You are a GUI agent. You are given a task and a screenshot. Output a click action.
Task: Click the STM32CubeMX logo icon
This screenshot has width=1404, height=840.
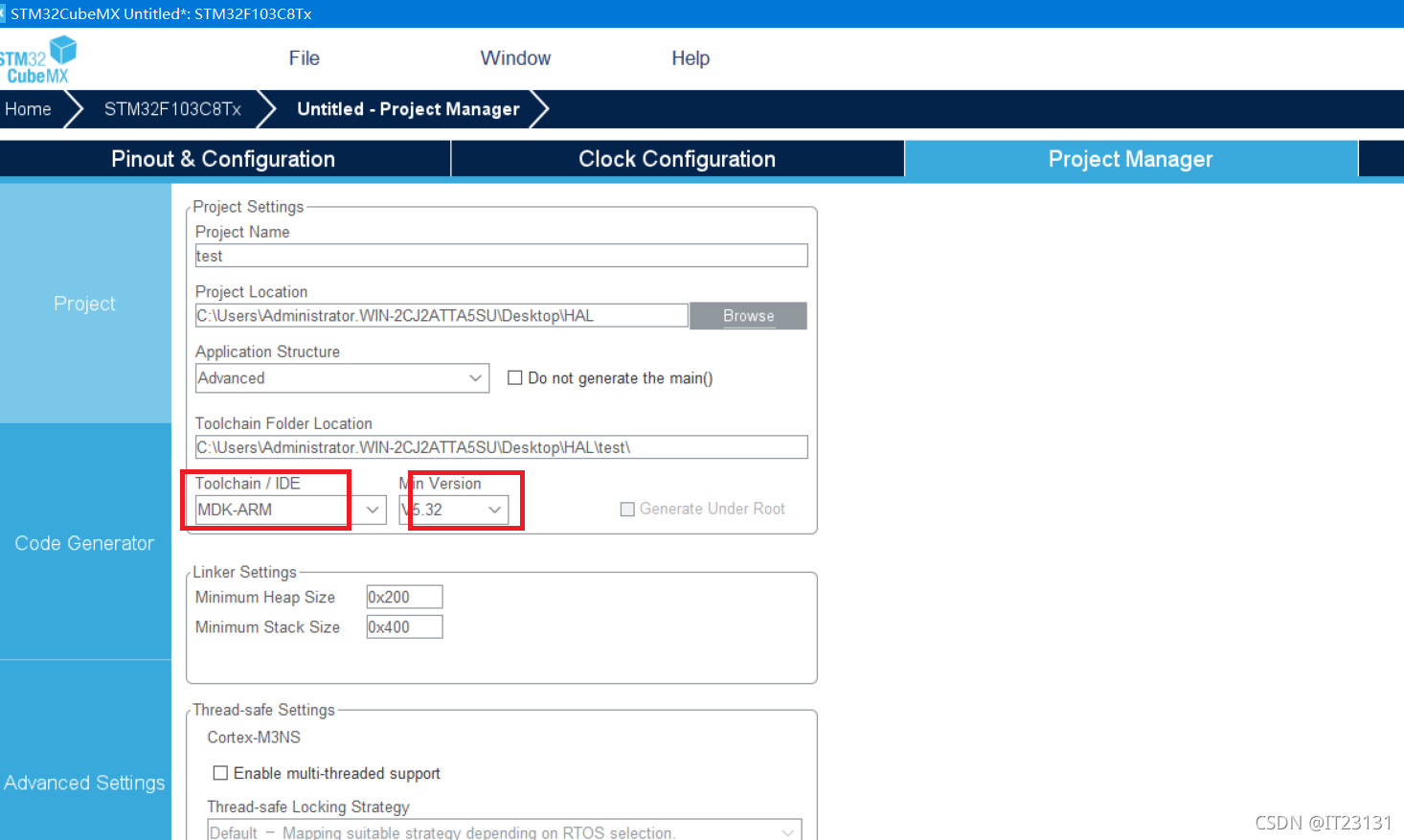38,59
